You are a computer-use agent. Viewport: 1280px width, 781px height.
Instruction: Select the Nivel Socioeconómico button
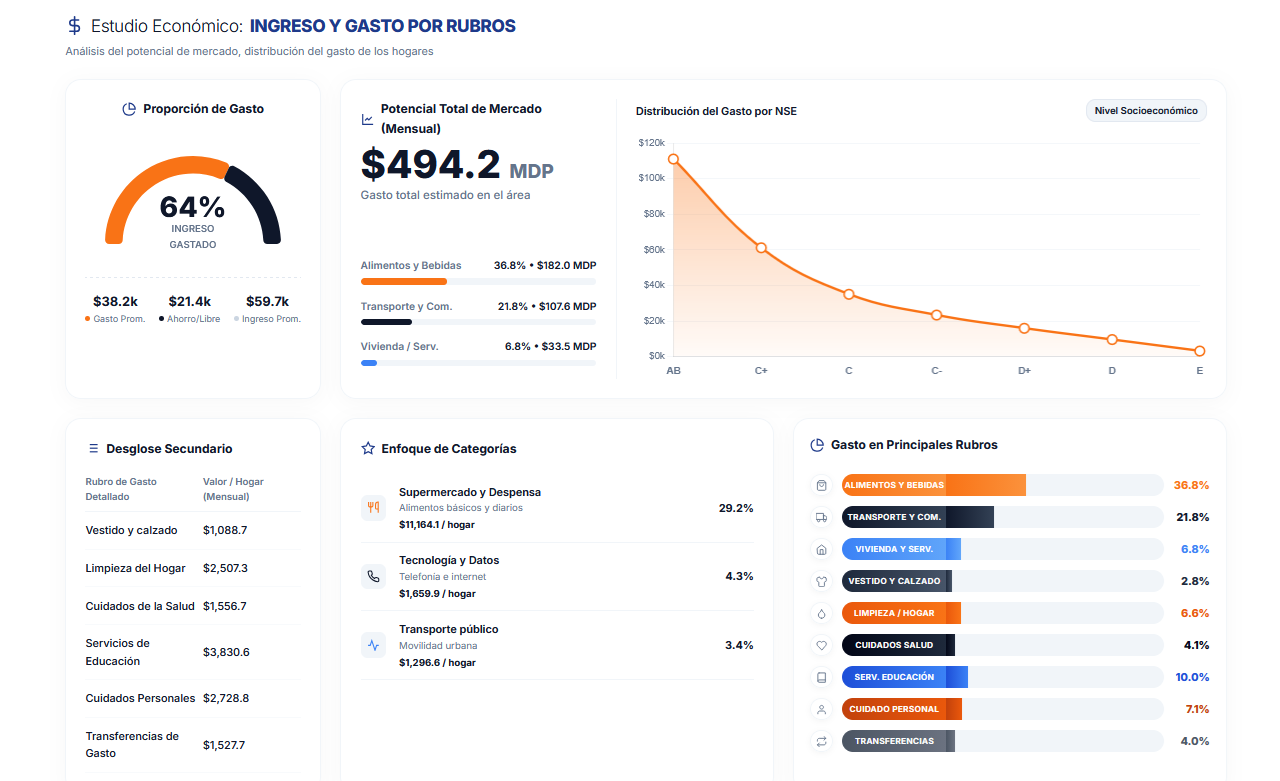(x=1146, y=111)
